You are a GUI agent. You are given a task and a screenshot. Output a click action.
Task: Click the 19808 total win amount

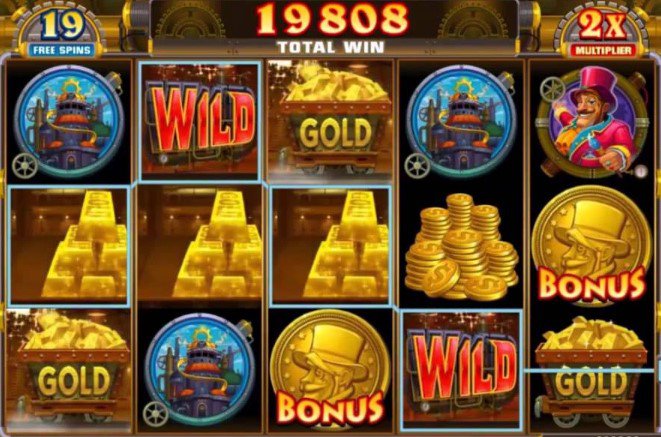(x=332, y=20)
